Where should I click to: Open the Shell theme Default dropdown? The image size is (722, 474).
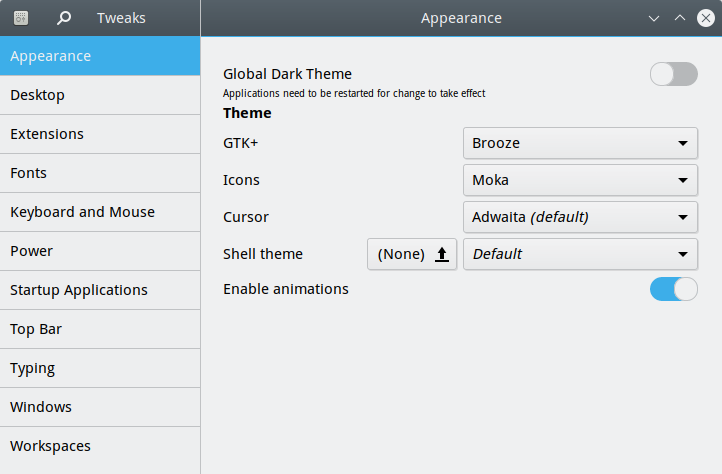pyautogui.click(x=580, y=254)
